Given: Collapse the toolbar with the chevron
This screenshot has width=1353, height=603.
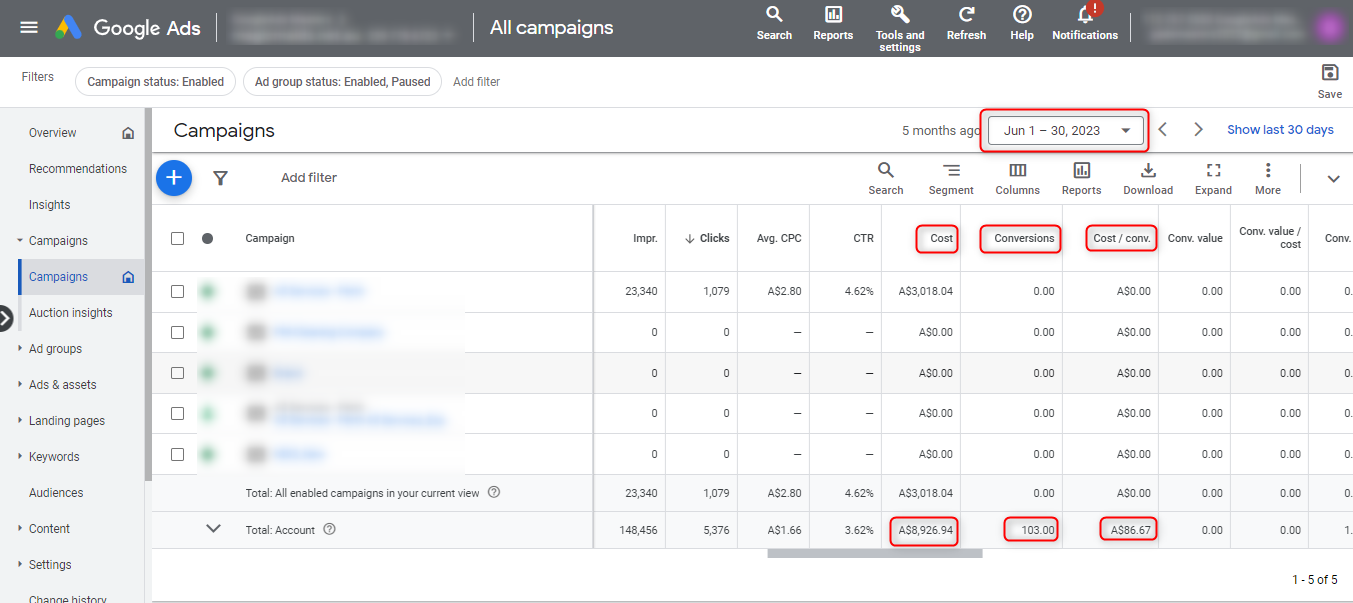Looking at the screenshot, I should tap(1333, 179).
